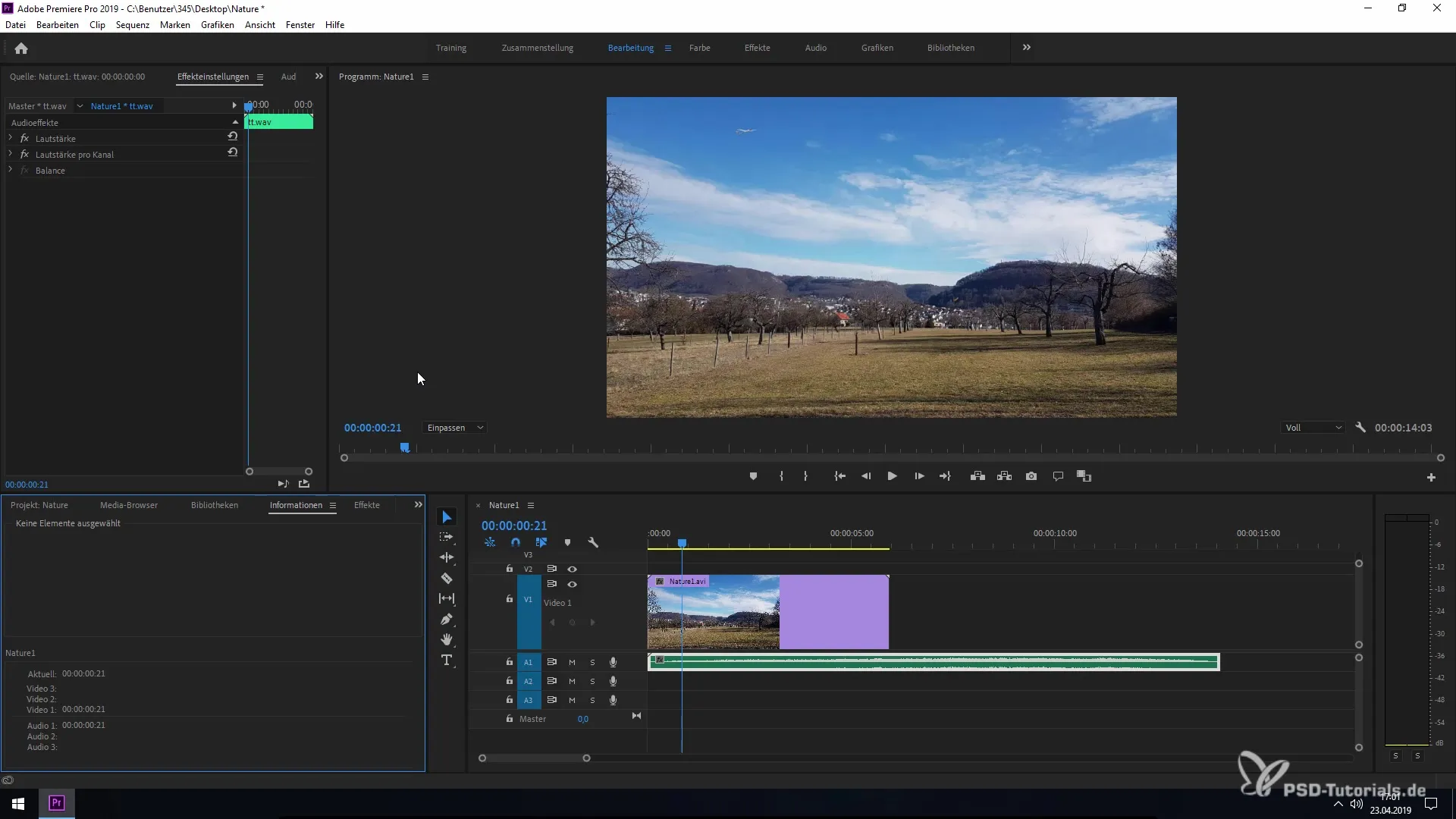Click the Mark In icon
This screenshot has width=1456, height=819.
(781, 476)
